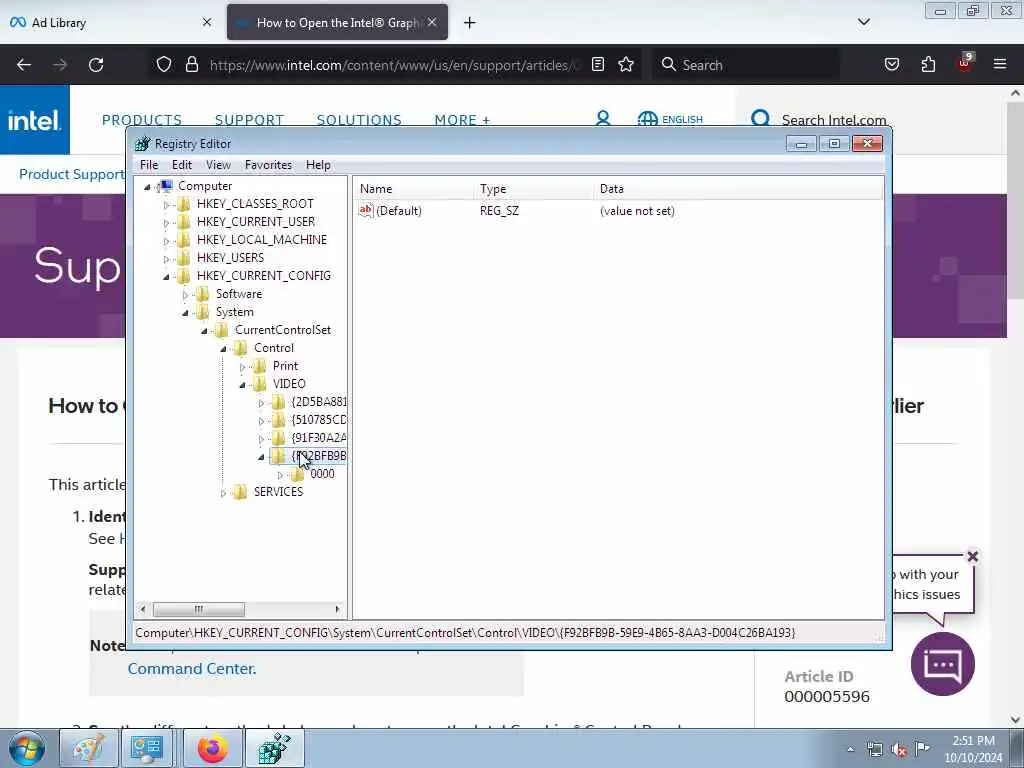
Task: Open the Windows Start orb
Action: 27,749
